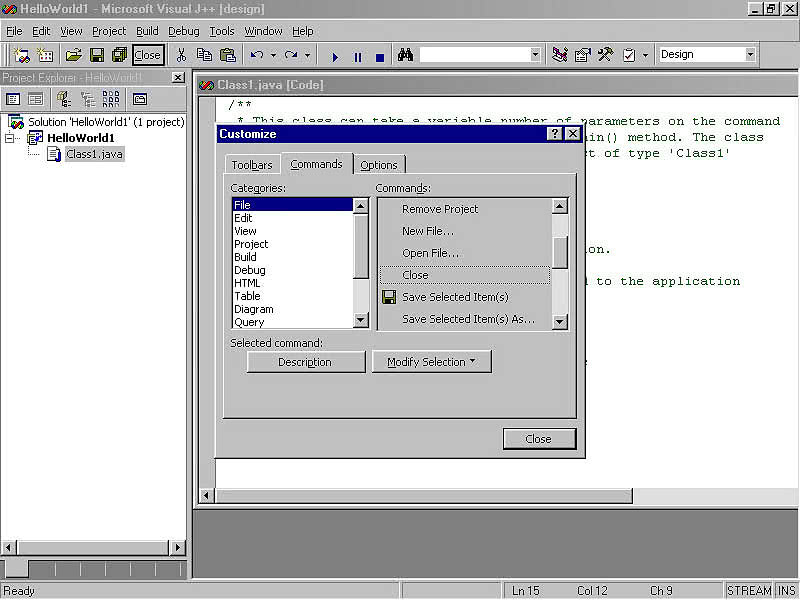The height and width of the screenshot is (600, 800).
Task: Click the grid-style icon in Project Explorer toolbar
Action: click(x=111, y=99)
